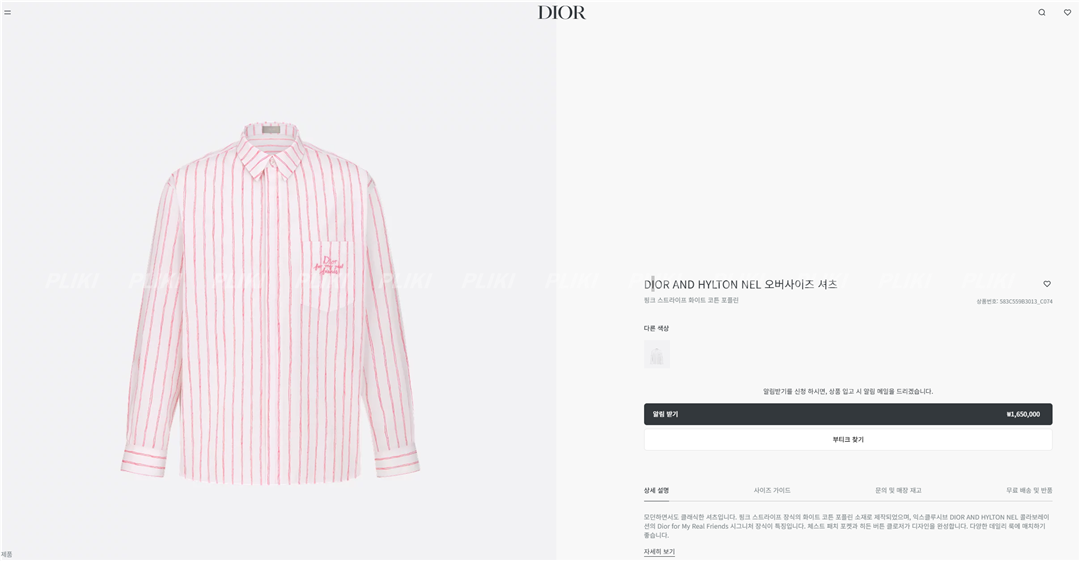Screen dimensions: 1080x561
Task: Add shirt to favorites via heart beside title
Action: (1047, 284)
